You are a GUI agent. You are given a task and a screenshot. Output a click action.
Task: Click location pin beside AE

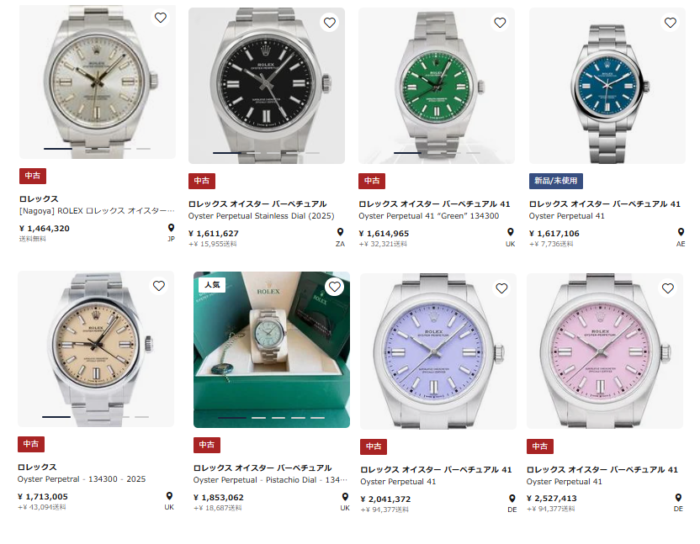[x=681, y=232]
